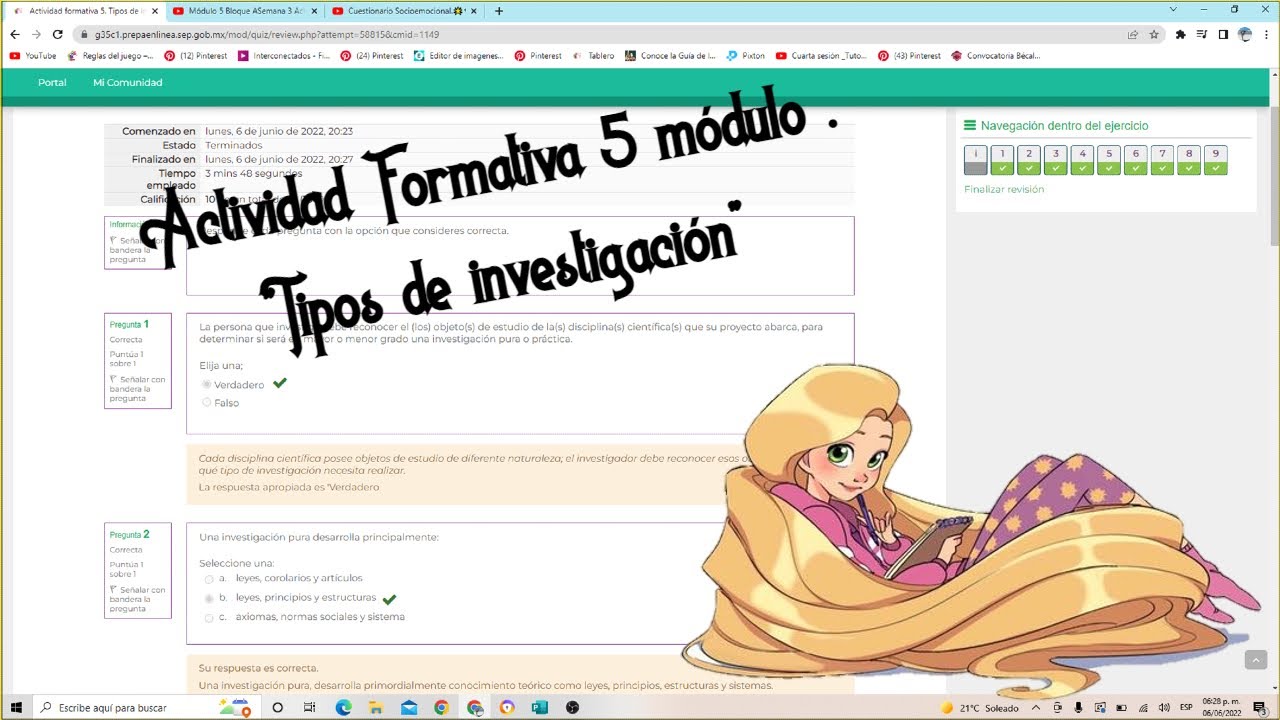Open the 21°C Soleado weather widget
This screenshot has width=1280, height=720.
point(979,708)
